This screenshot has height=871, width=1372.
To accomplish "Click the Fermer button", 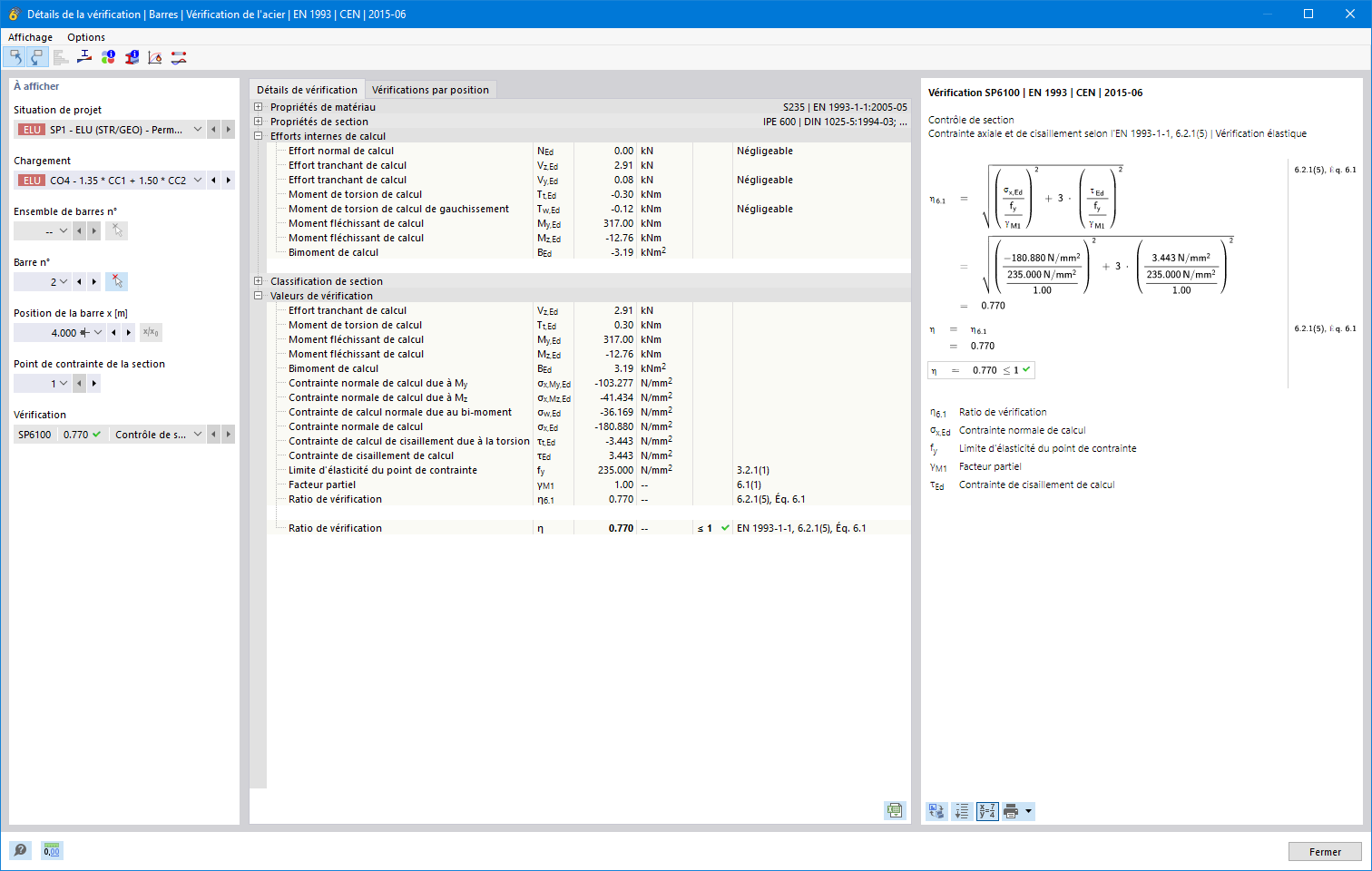I will click(1325, 852).
